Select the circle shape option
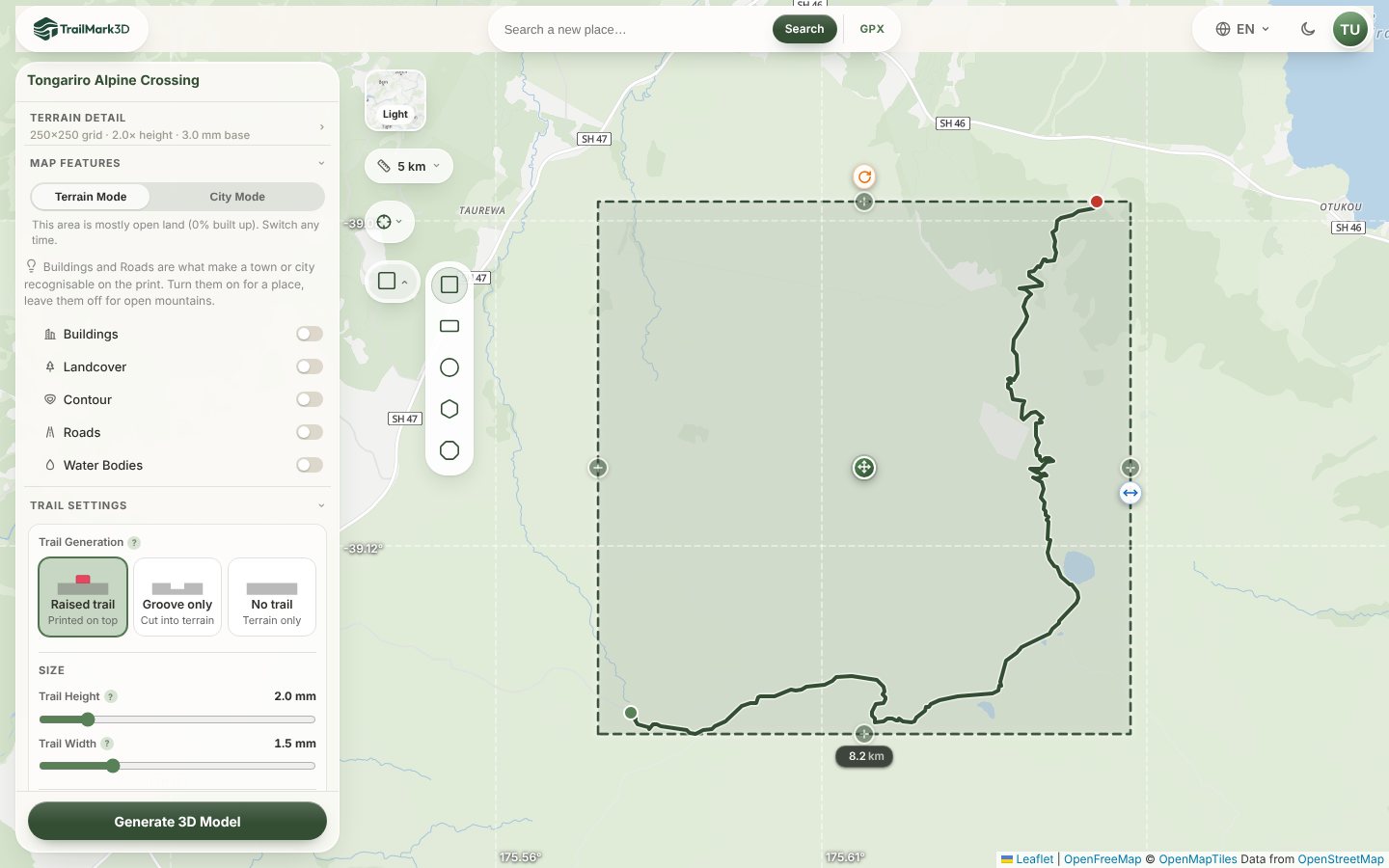The width and height of the screenshot is (1389, 868). click(x=449, y=367)
